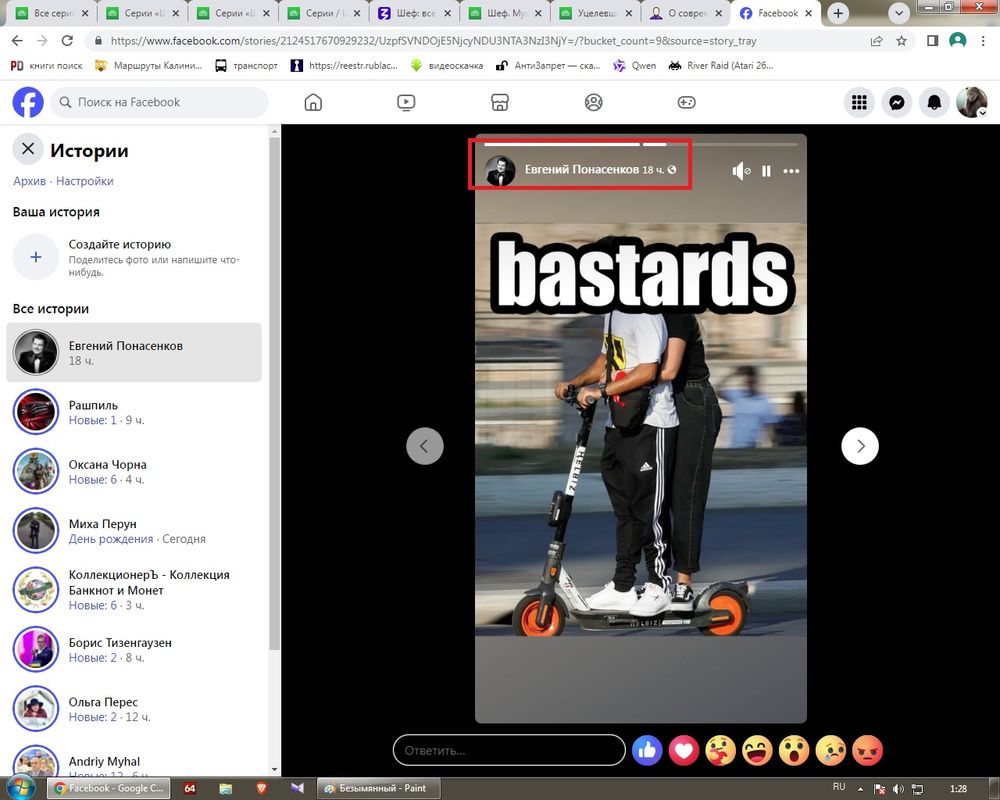Open Оксана Чорна story

coord(134,471)
